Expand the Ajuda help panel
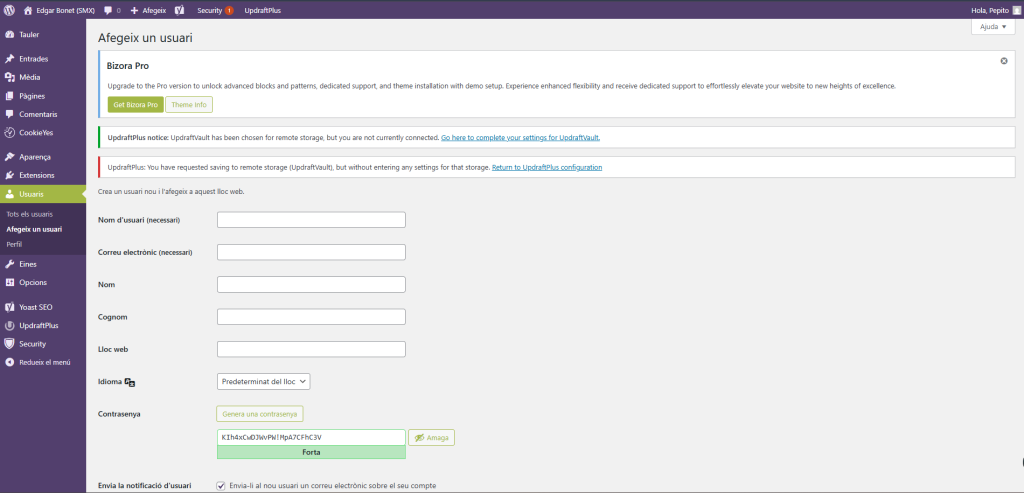The image size is (1024, 493). (992, 27)
